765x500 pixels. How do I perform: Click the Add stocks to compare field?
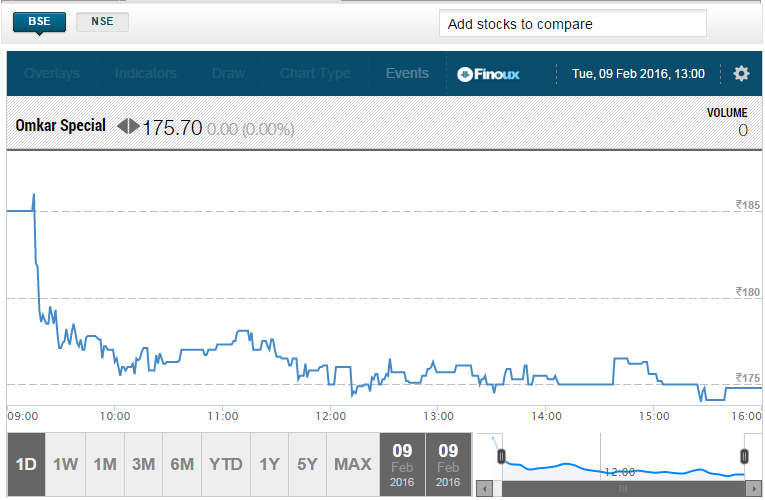572,24
